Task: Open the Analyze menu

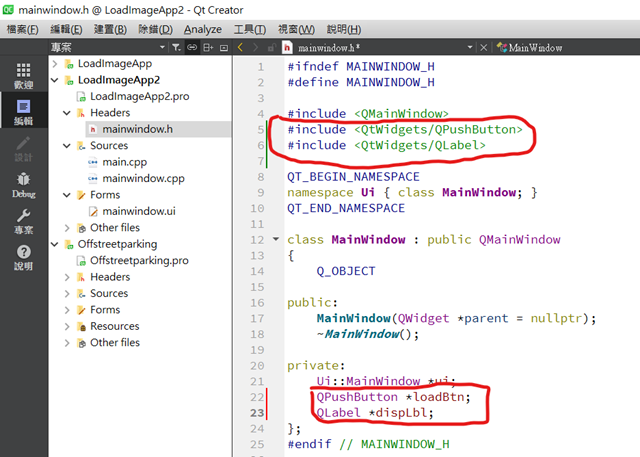Action: [203, 29]
